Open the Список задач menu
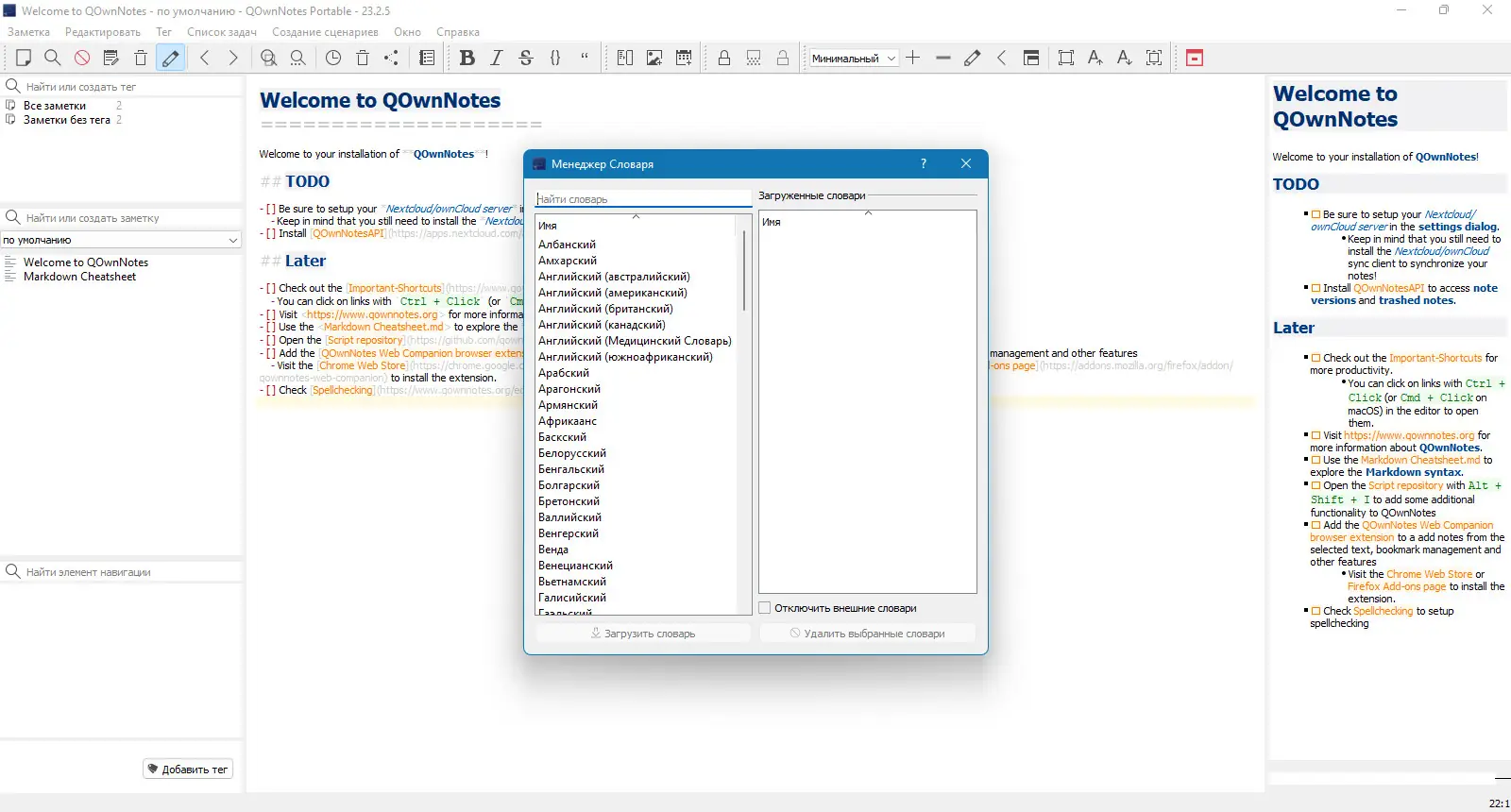Screen dimensions: 1511x812 [222, 32]
